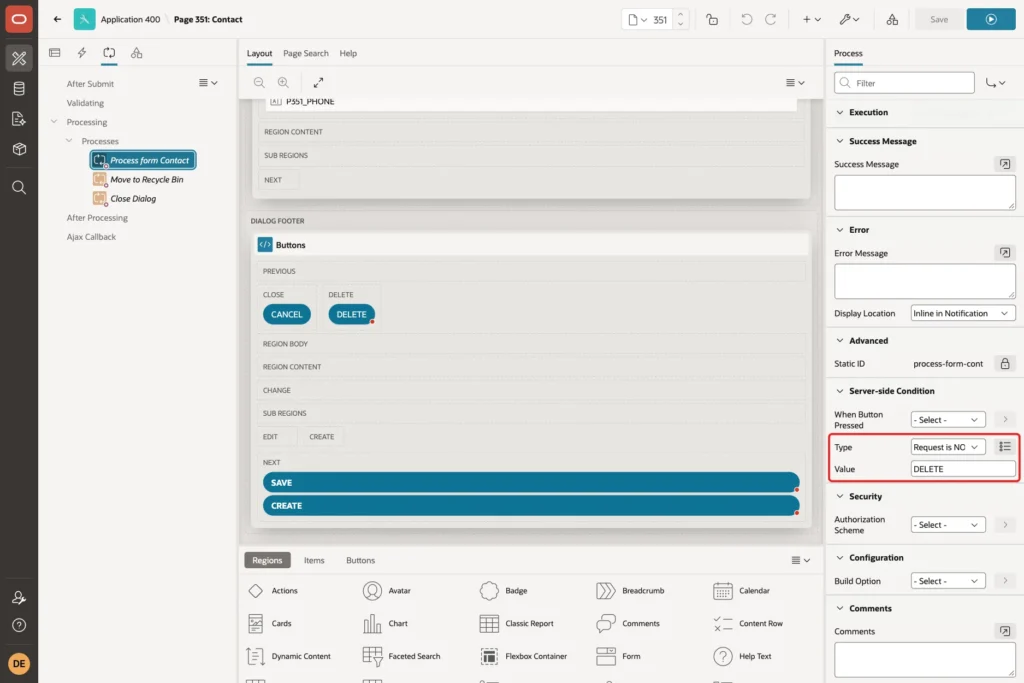Expand the Execution section
The height and width of the screenshot is (683, 1024).
840,112
